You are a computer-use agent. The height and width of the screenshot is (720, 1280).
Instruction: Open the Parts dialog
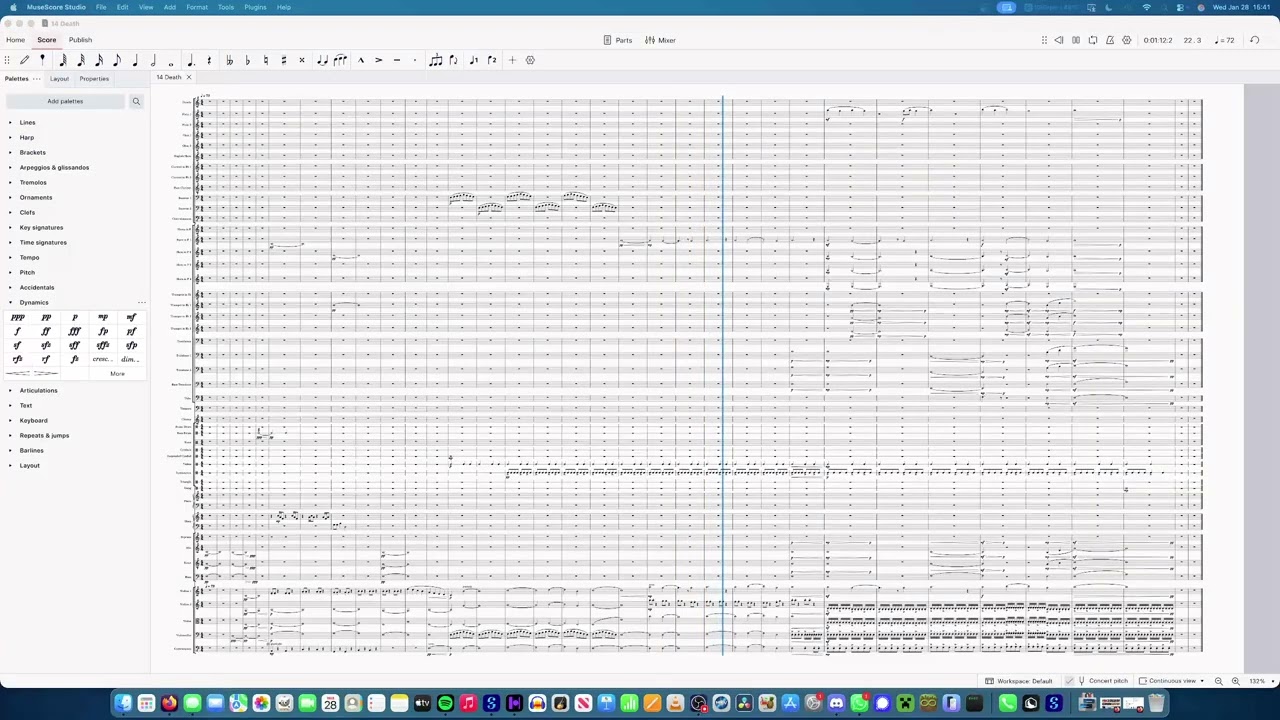click(x=618, y=40)
